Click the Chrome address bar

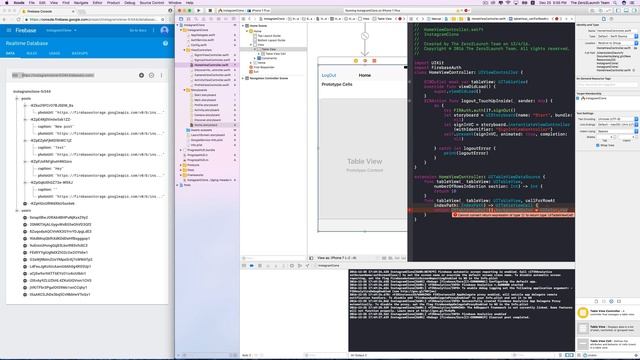click(x=91, y=19)
